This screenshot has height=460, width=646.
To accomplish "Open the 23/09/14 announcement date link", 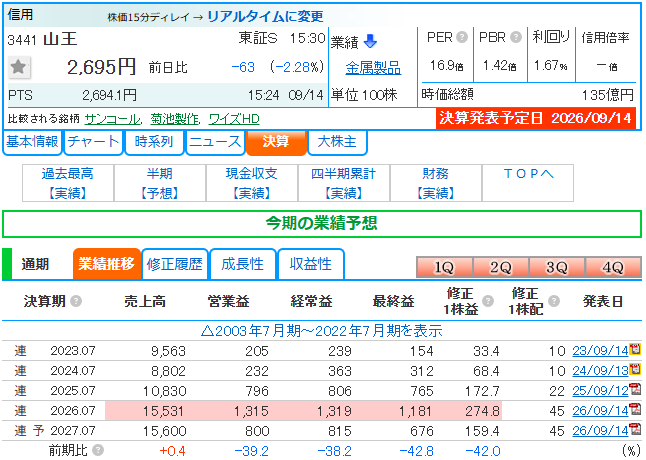I will click(600, 350).
